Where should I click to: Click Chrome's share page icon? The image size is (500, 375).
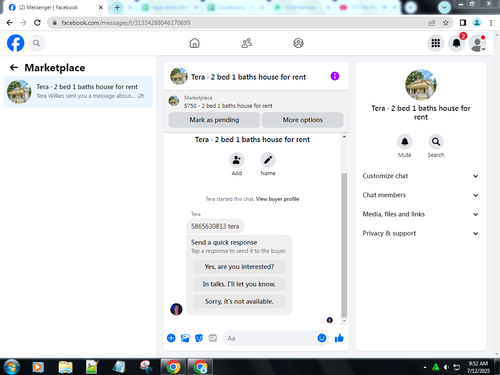[432, 23]
